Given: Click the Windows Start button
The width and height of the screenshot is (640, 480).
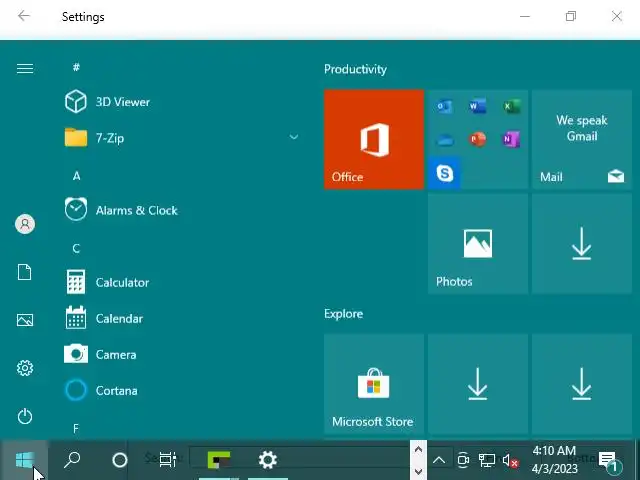Looking at the screenshot, I should pyautogui.click(x=24, y=460).
